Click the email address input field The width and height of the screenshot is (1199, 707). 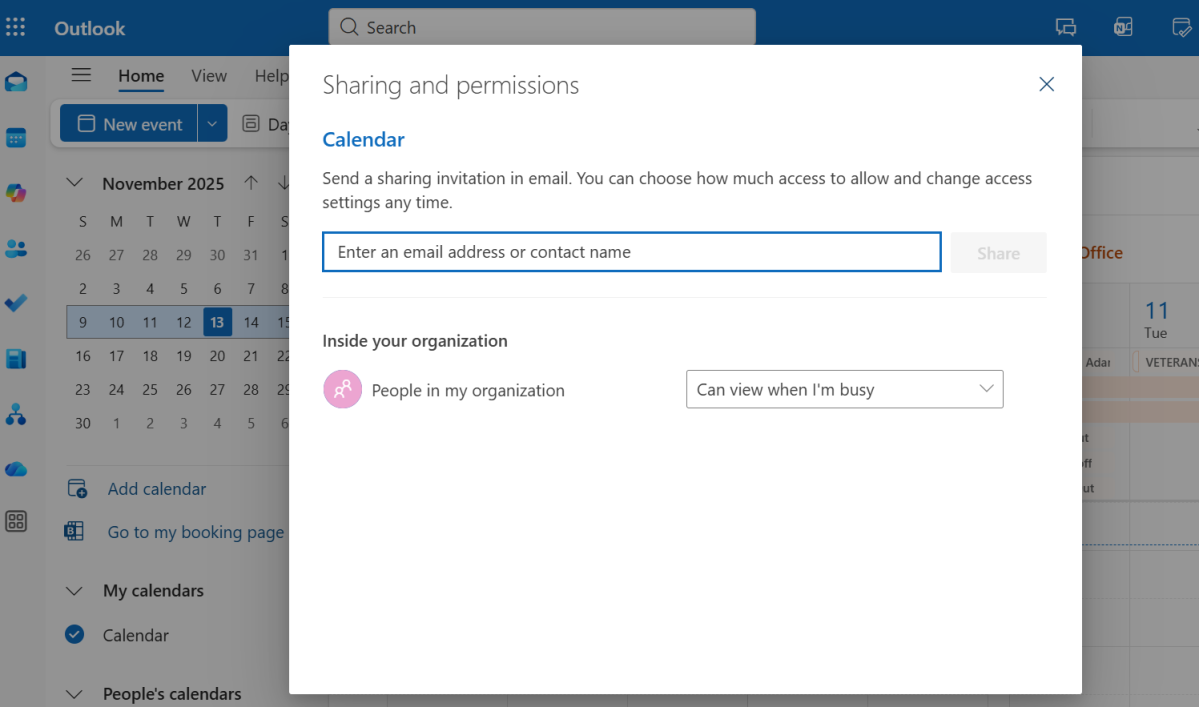tap(630, 251)
